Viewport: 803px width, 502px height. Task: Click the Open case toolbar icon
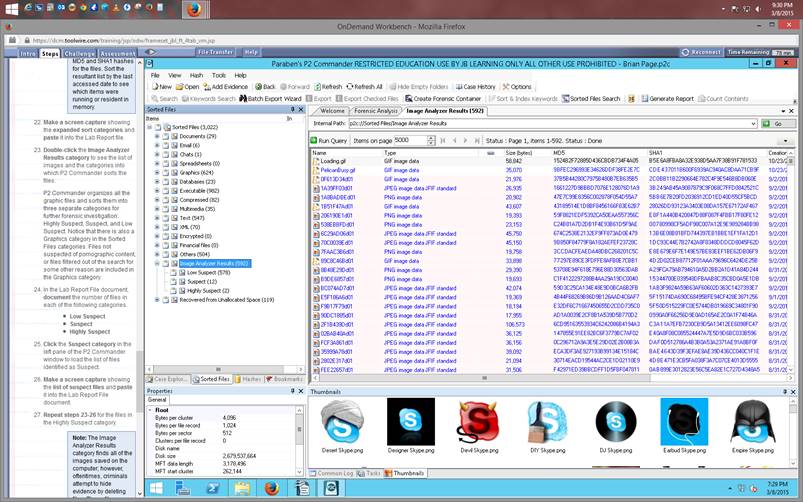point(180,87)
